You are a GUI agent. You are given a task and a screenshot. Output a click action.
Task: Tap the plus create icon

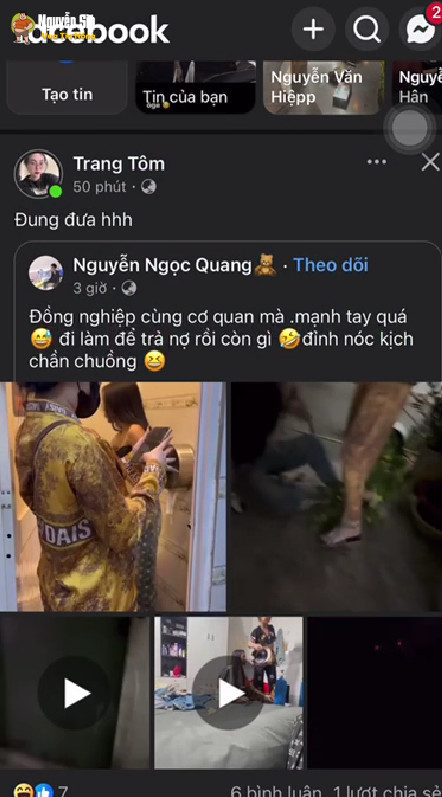[313, 29]
